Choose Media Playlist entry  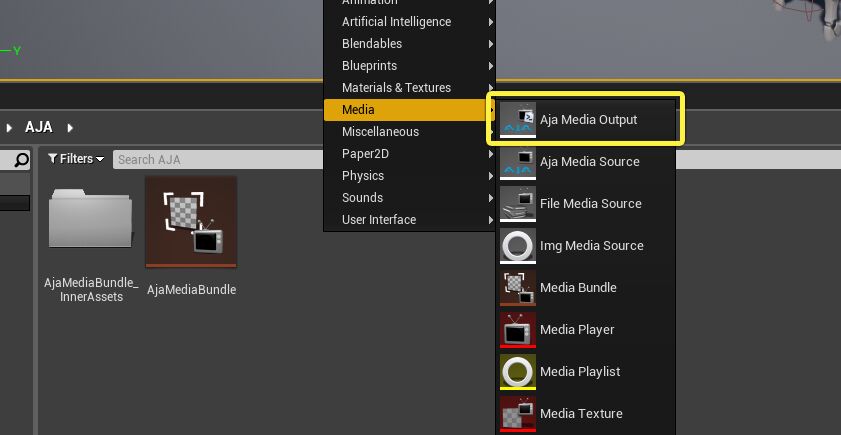tap(585, 371)
